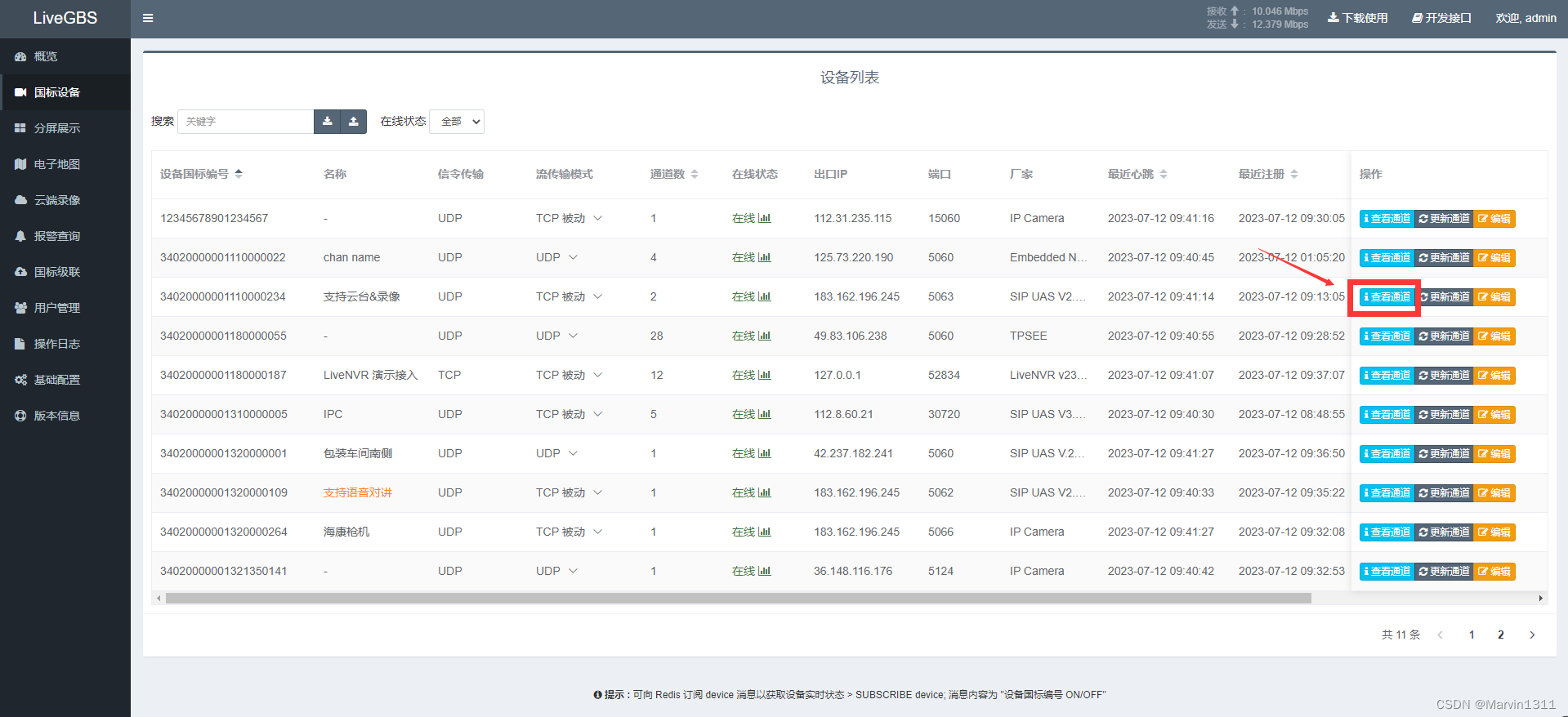Click online status chart icon for TPSEE row
This screenshot has height=717, width=1568.
[765, 336]
